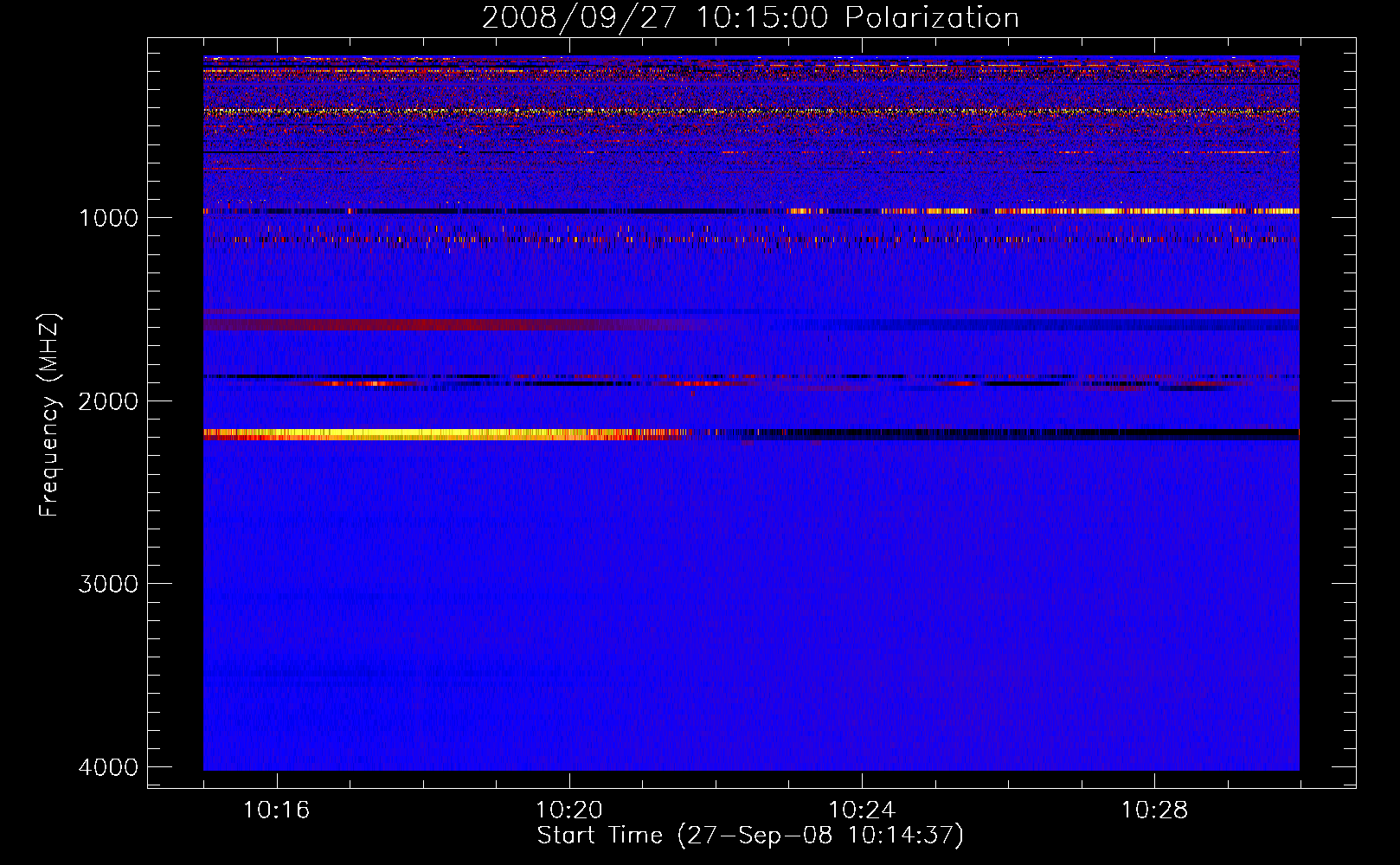Click the 10:20 time tick label
Viewport: 1400px width, 865px height.
click(x=569, y=811)
